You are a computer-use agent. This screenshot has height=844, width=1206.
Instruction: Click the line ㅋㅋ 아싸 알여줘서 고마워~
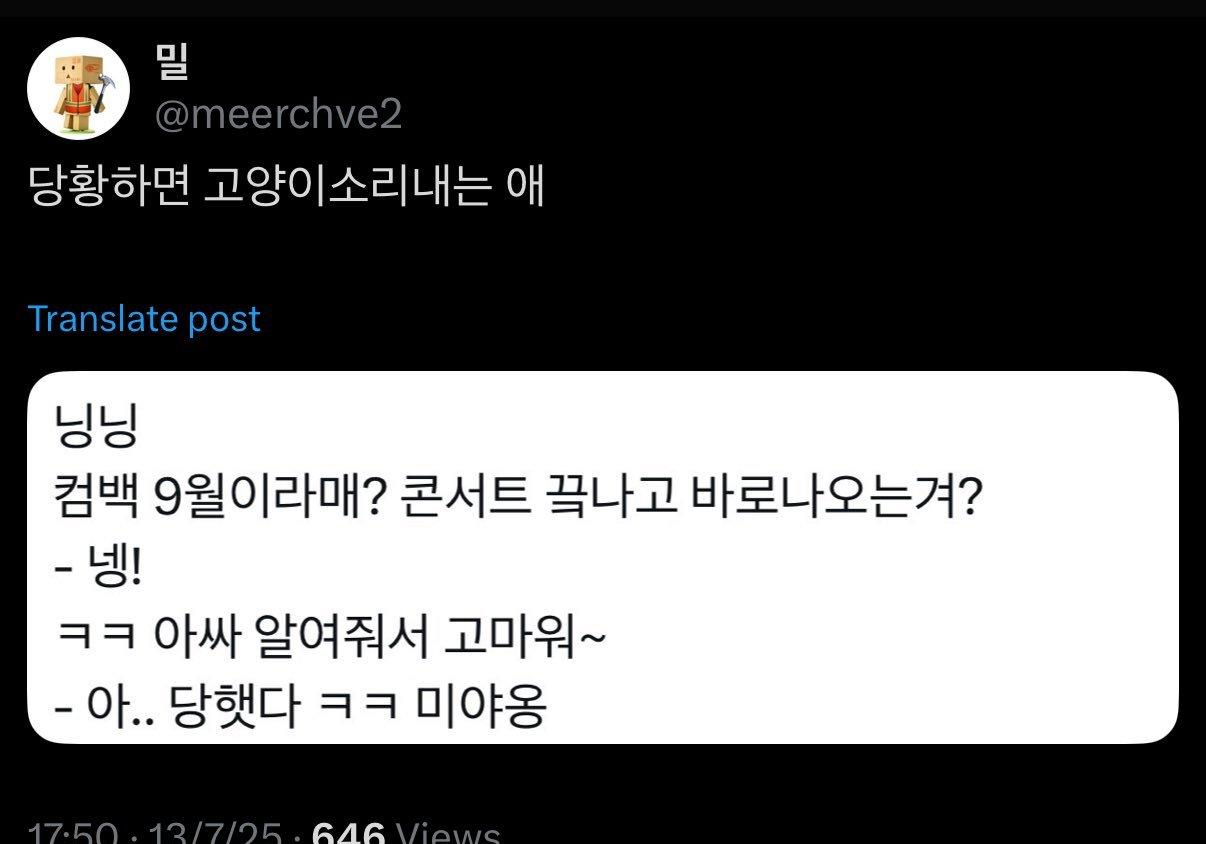pos(332,640)
